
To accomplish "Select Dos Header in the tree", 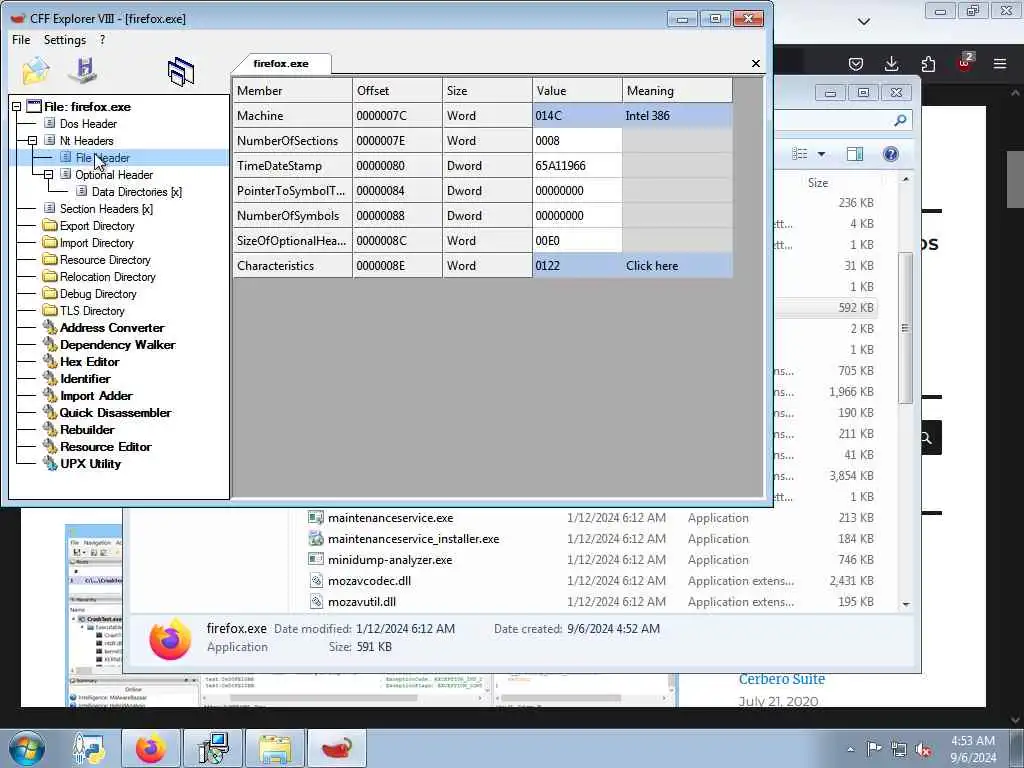I will pos(88,123).
